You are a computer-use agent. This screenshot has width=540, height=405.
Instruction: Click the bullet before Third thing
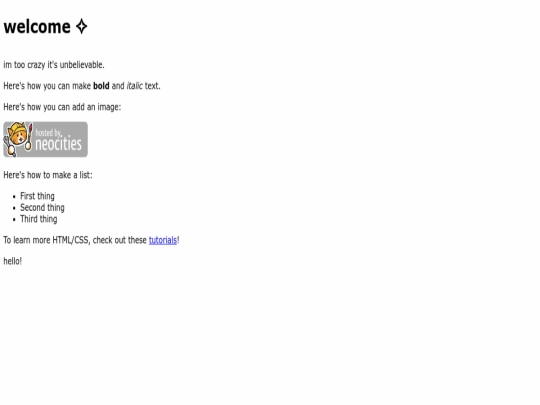pyautogui.click(x=14, y=219)
